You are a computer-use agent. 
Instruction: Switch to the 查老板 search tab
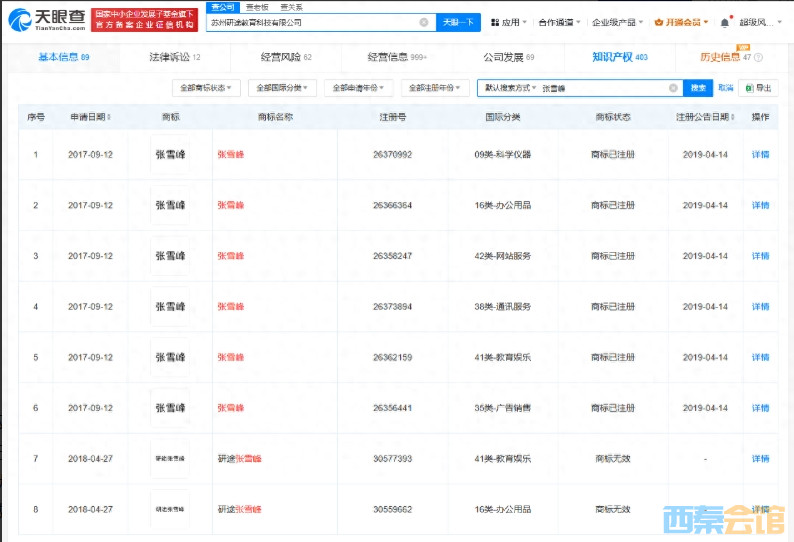pyautogui.click(x=257, y=7)
